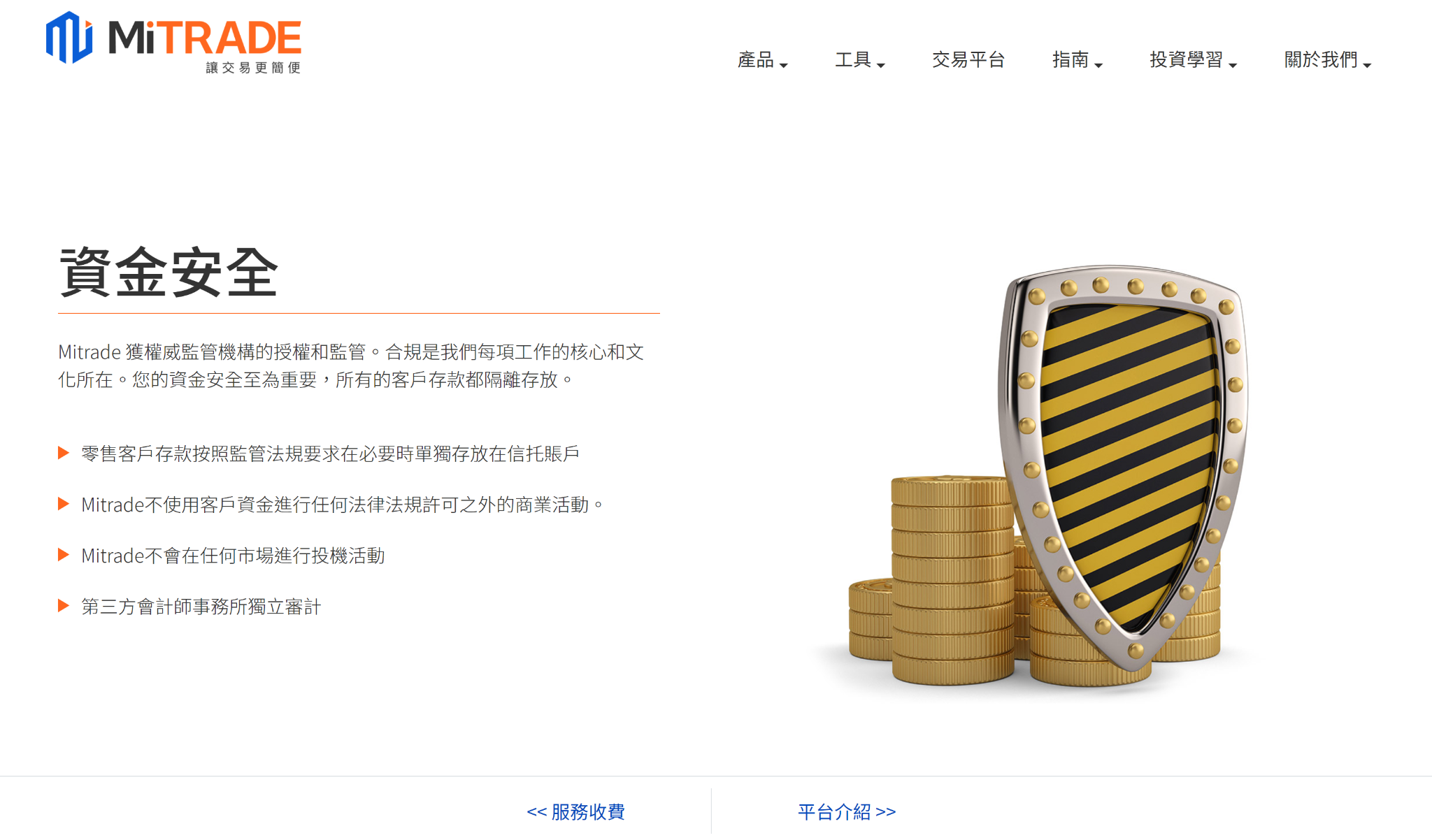1432x840 pixels.
Task: Click the orange arrow beside 零售客戶存款 bullet
Action: pyautogui.click(x=64, y=453)
